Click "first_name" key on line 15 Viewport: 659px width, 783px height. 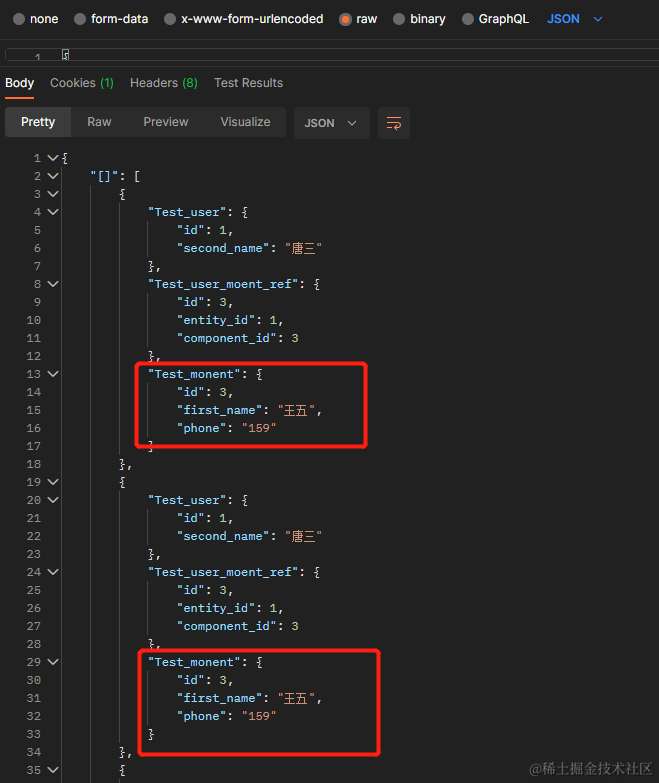[220, 410]
